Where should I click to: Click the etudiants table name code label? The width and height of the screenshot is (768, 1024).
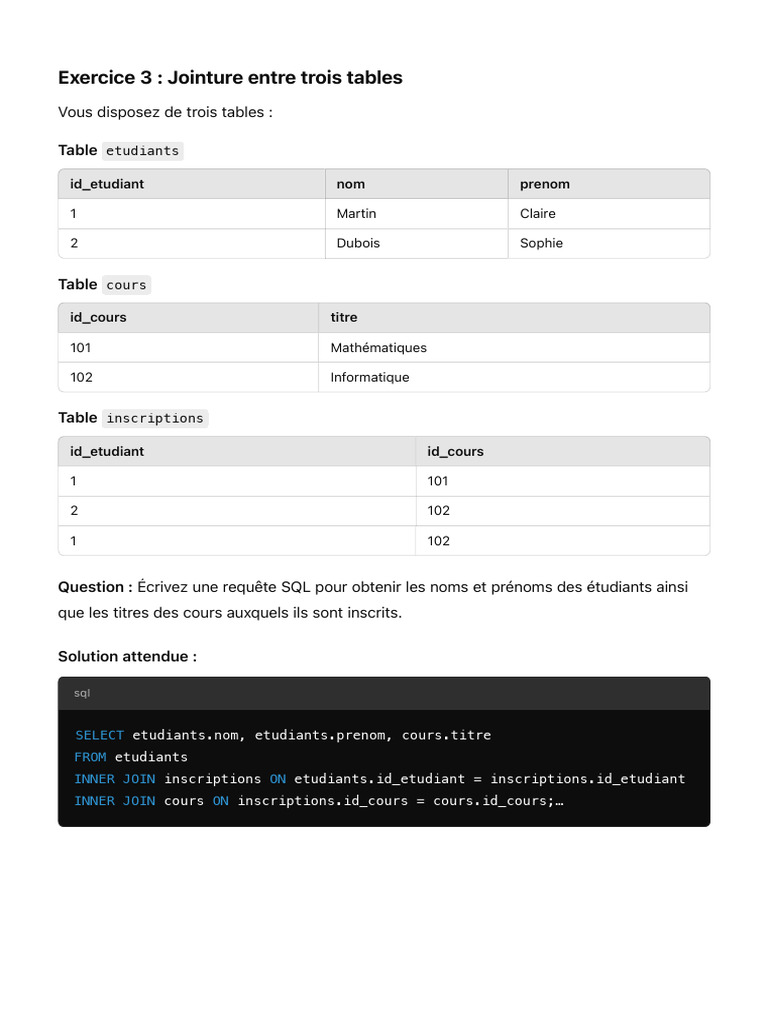click(142, 151)
